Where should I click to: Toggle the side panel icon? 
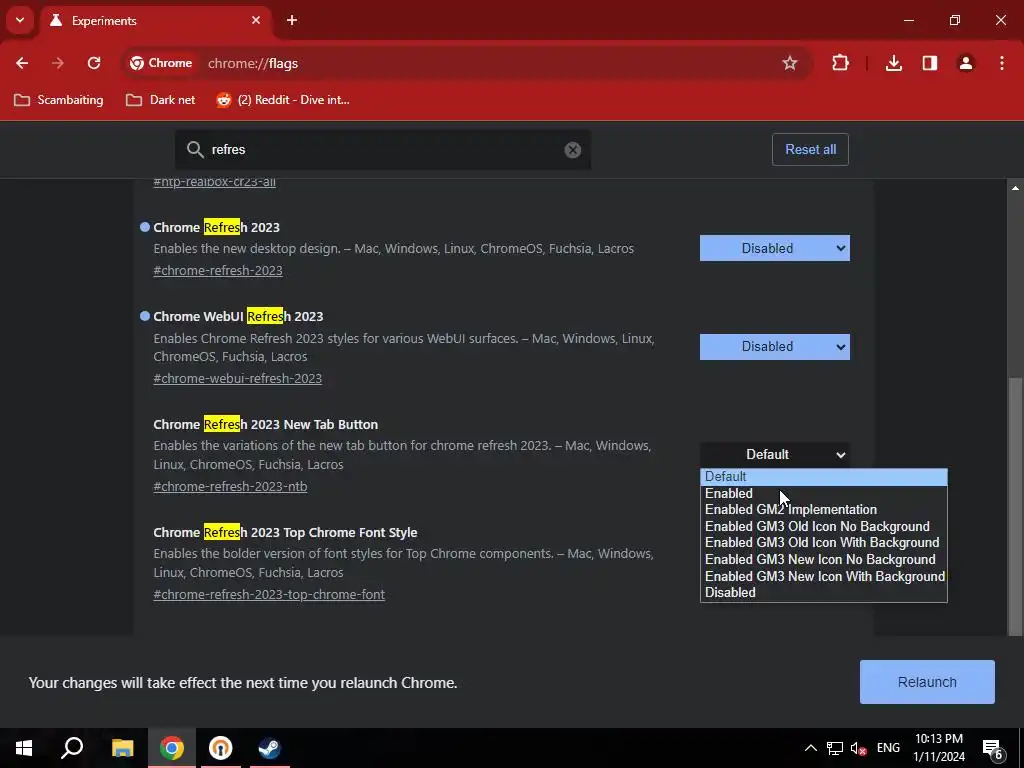pos(929,63)
